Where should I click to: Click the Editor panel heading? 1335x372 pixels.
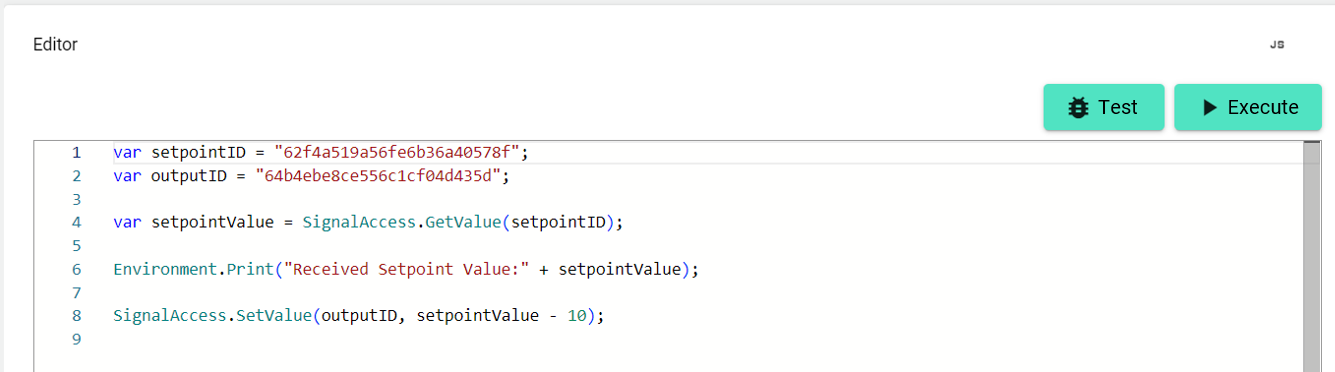pos(55,45)
